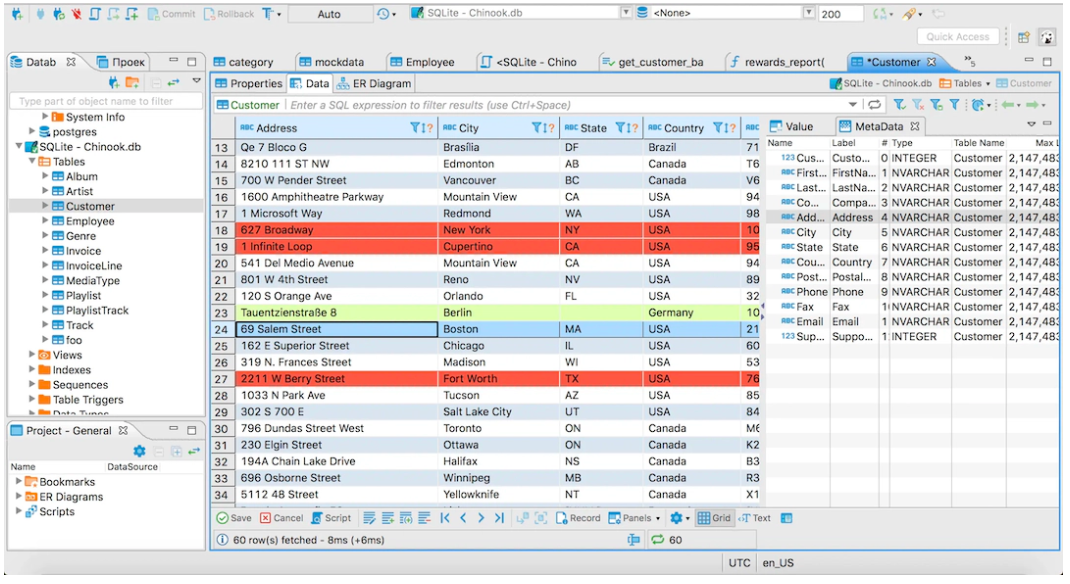Switch to the Value panel tab
This screenshot has height=584, width=1070.
[x=792, y=126]
